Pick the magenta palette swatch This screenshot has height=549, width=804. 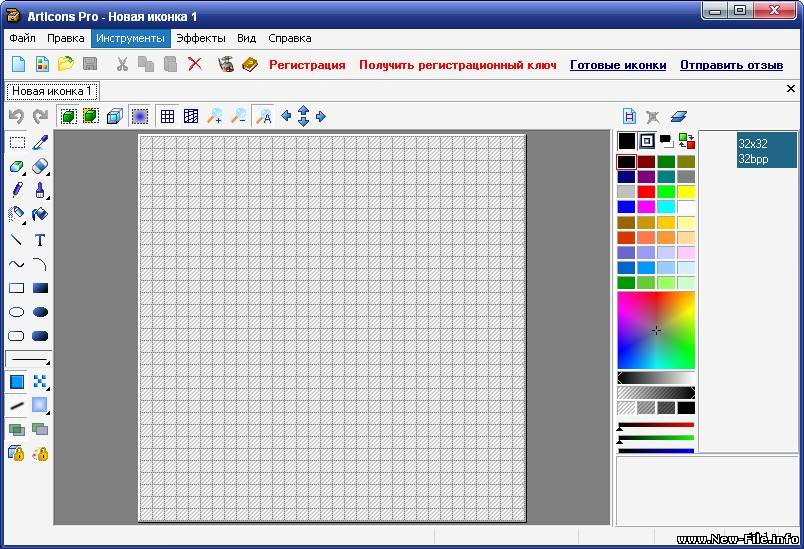(646, 207)
